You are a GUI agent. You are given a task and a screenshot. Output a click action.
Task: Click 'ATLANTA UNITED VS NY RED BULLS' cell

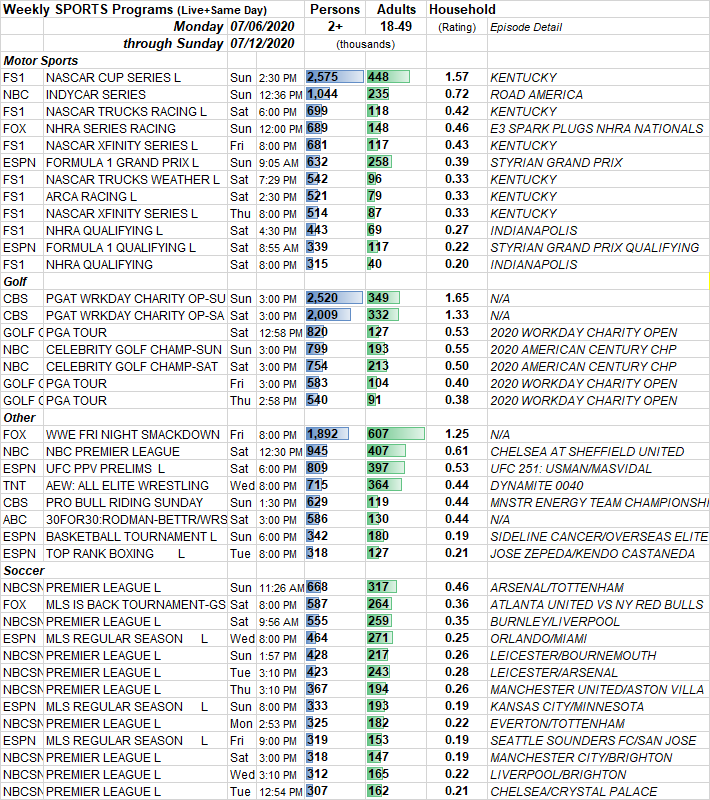pos(597,605)
